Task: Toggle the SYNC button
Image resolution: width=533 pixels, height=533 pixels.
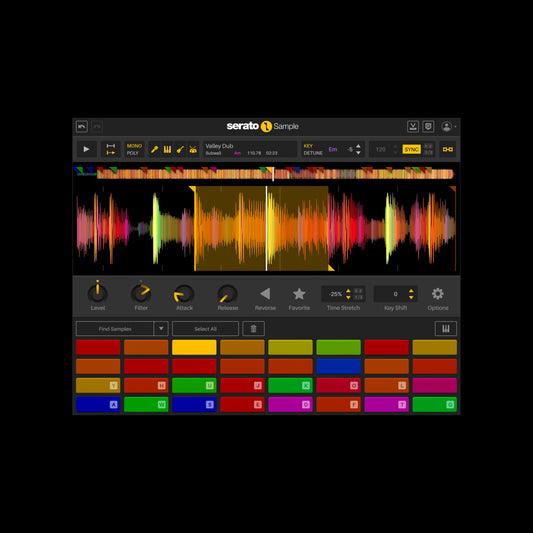Action: click(411, 149)
